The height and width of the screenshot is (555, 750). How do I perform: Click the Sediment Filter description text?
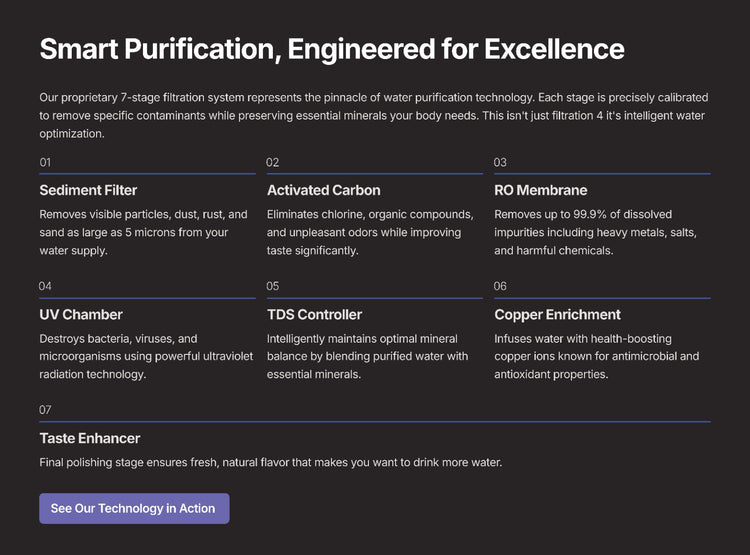coord(143,232)
